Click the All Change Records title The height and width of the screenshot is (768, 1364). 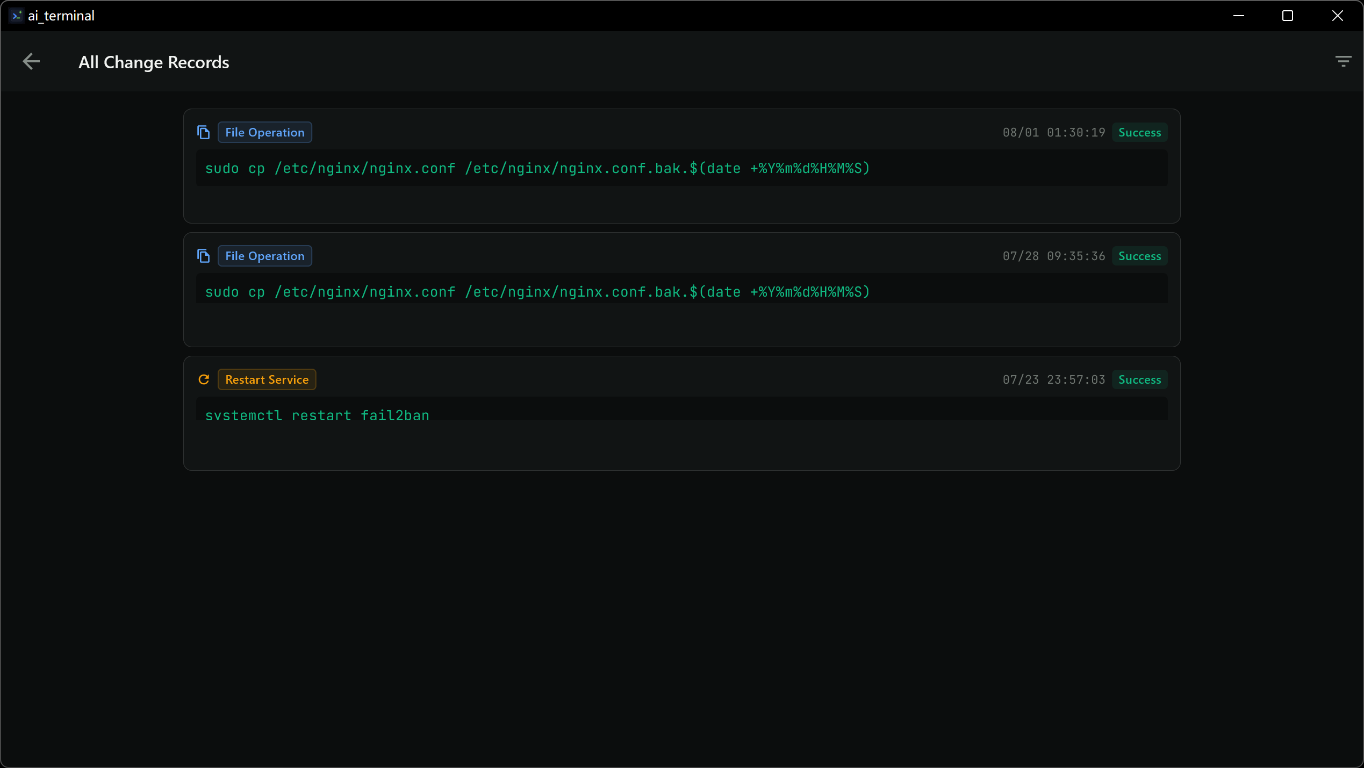coord(154,62)
